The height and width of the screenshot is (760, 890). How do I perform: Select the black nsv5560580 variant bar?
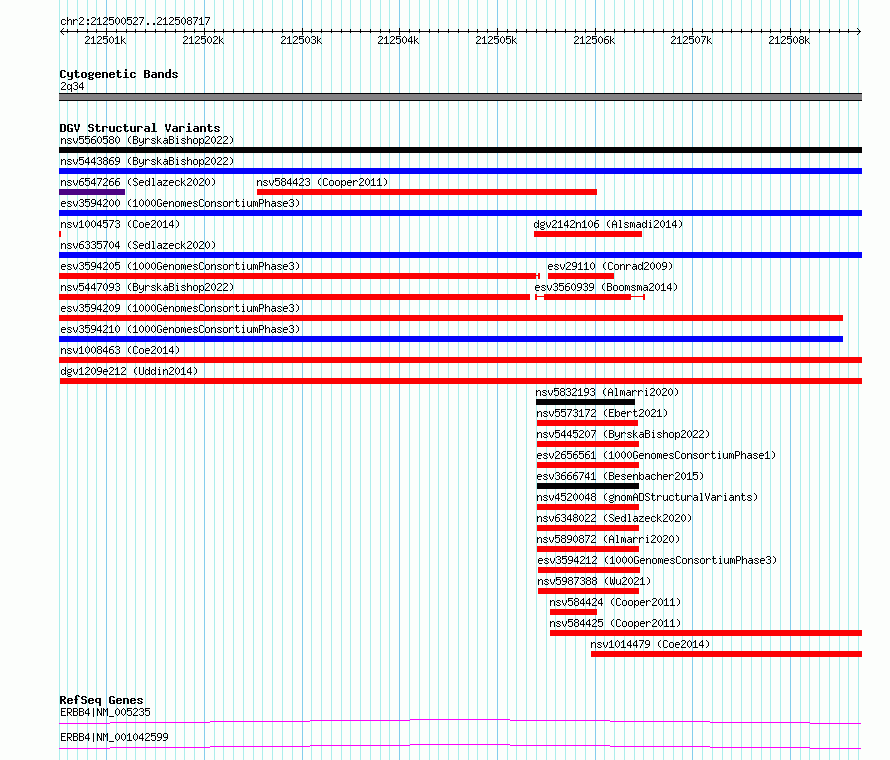tap(460, 150)
